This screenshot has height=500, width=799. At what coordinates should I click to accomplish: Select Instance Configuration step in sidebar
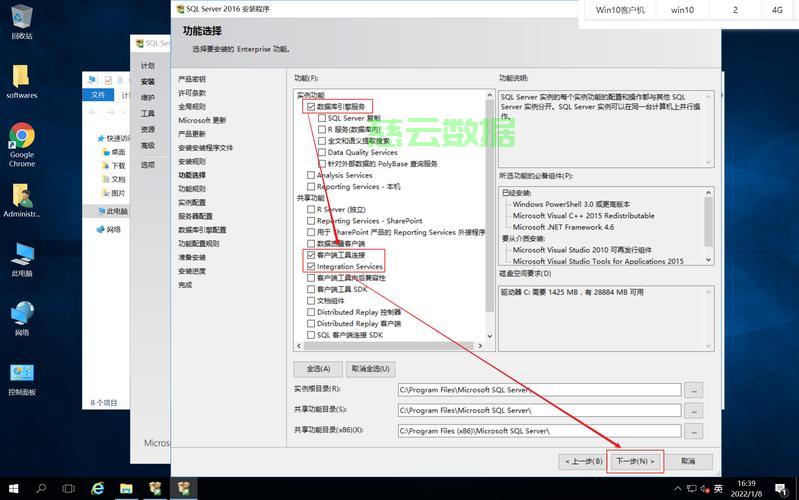pyautogui.click(x=192, y=202)
